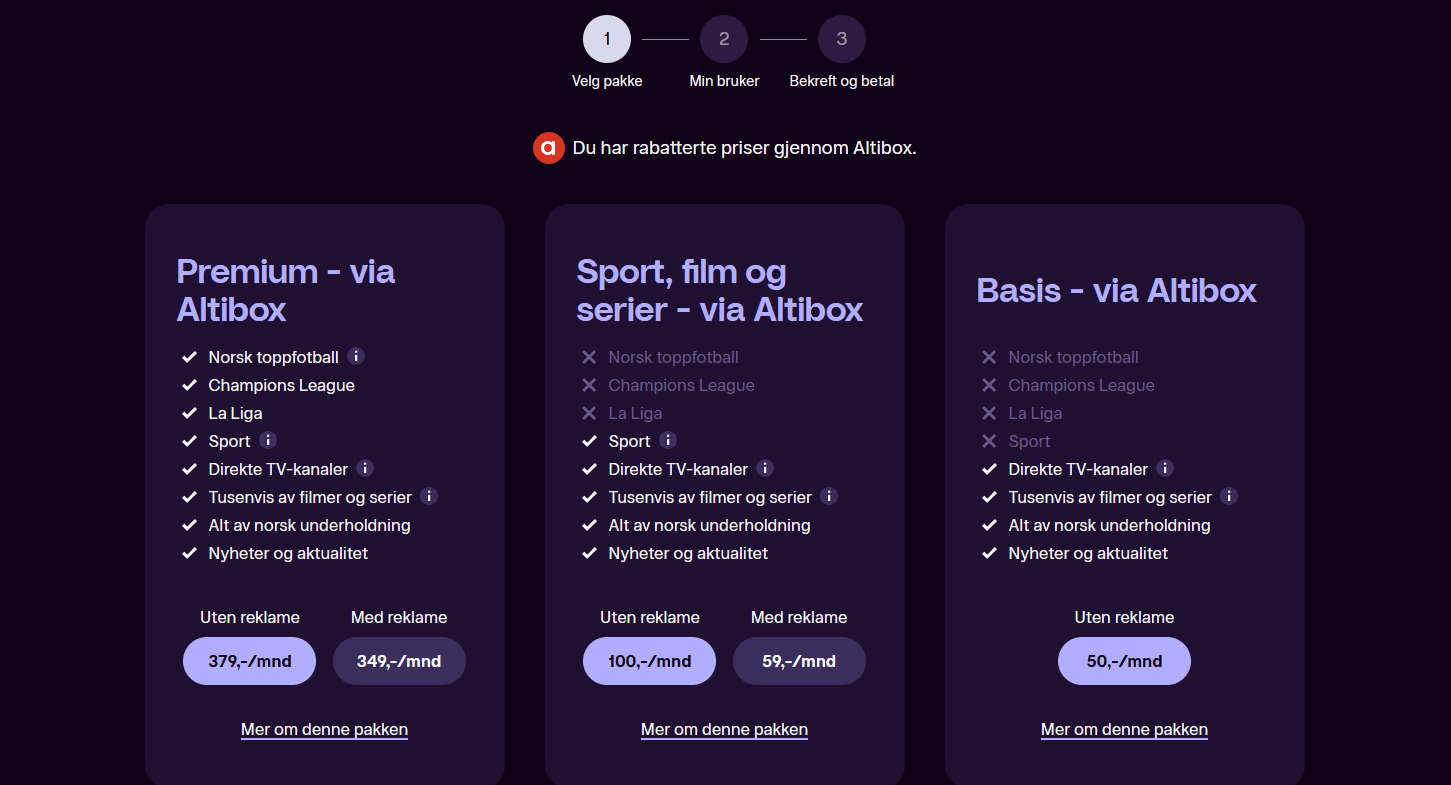Screen dimensions: 1451x785
Task: Click crossed-out Sport in Basis card
Action: pyautogui.click(x=1029, y=441)
